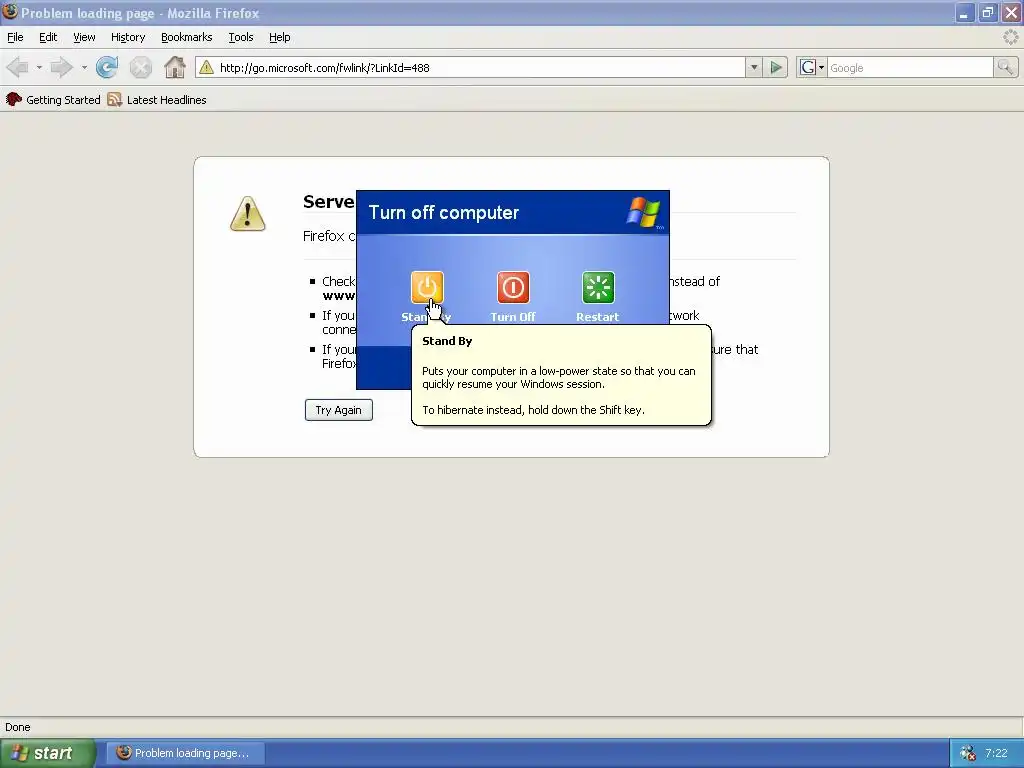
Task: Click the green Restart icon
Action: [x=598, y=287]
